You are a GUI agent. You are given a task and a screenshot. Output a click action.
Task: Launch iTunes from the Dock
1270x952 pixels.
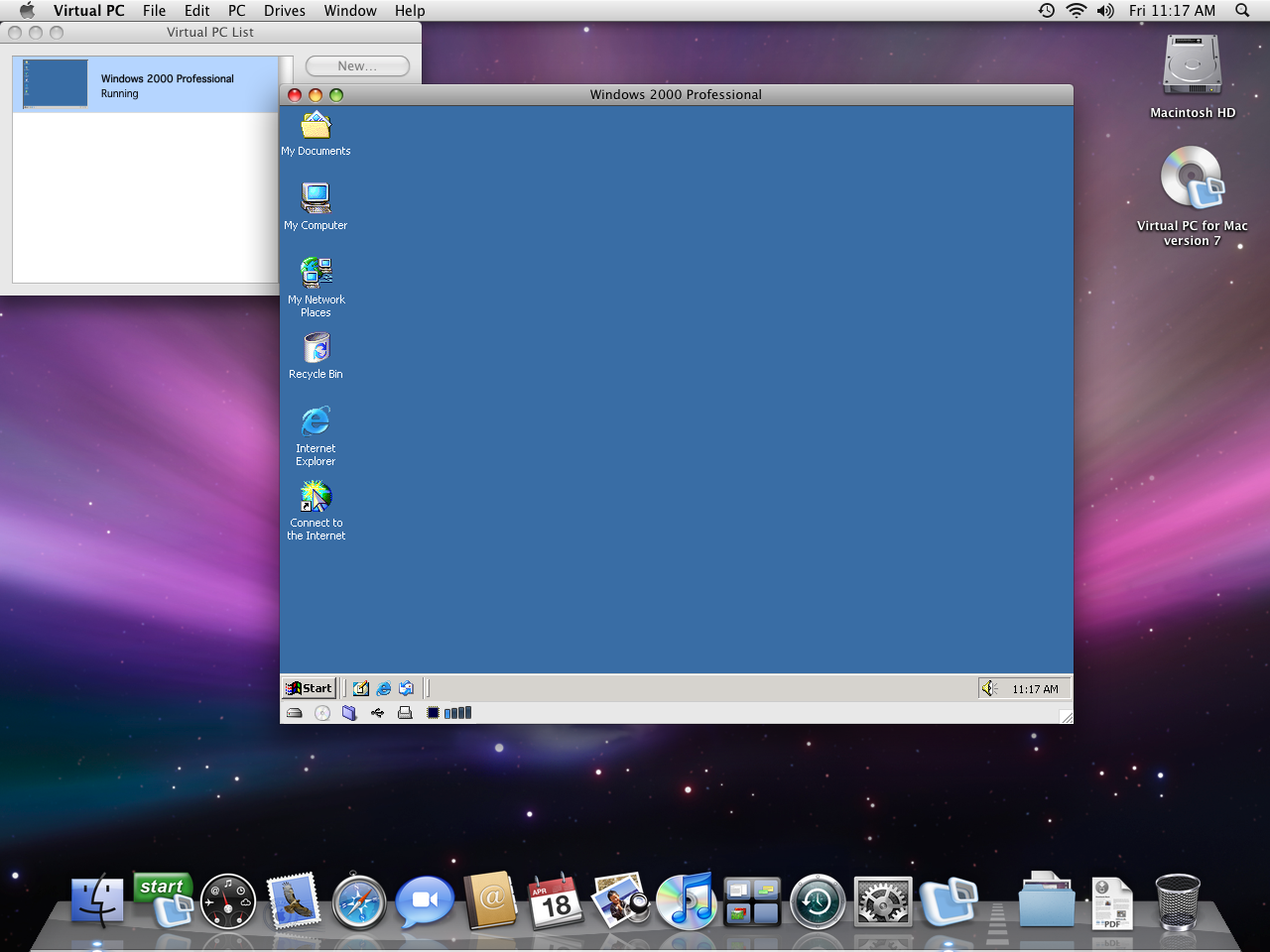tap(687, 901)
